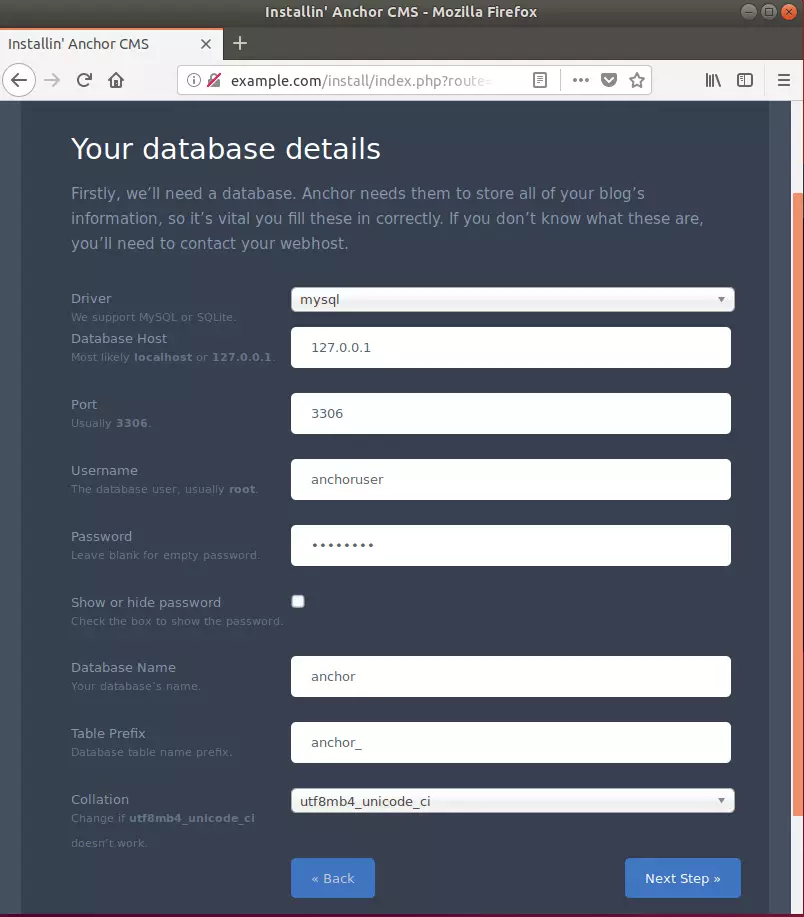Click the 'Table Prefix' label
Screen dimensions: 804x917
pyautogui.click(x=108, y=733)
